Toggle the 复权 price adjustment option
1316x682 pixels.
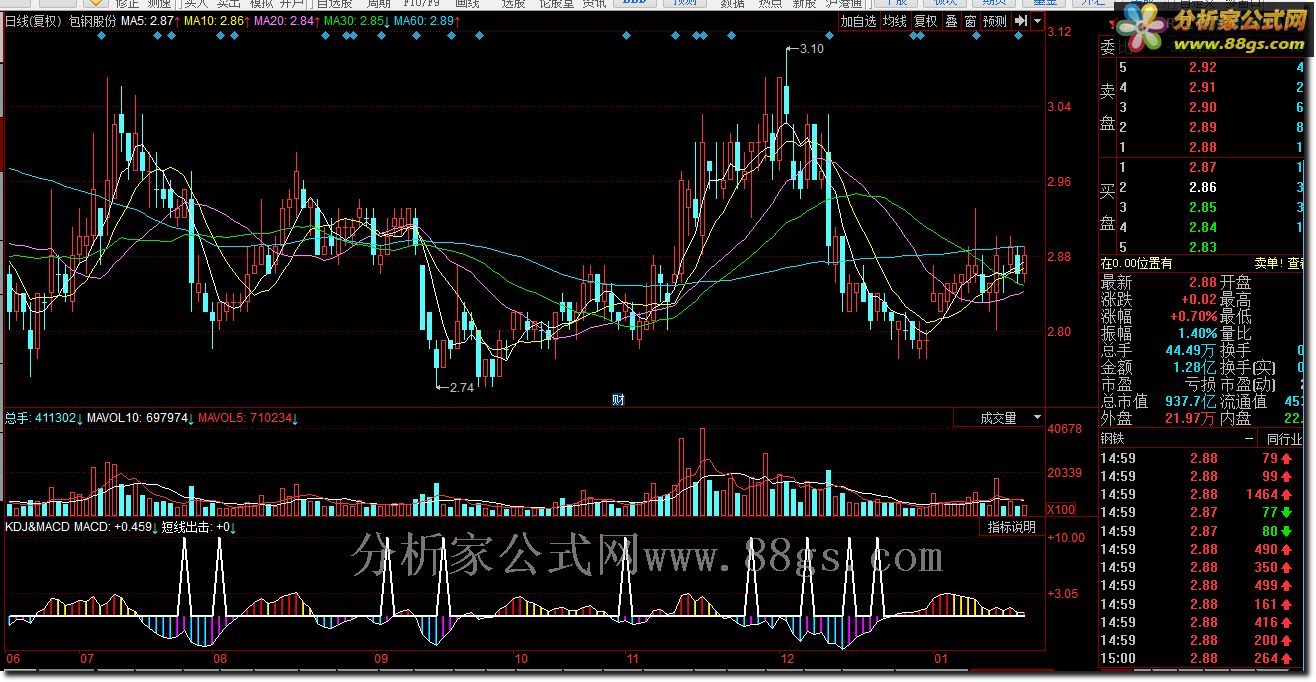pyautogui.click(x=926, y=21)
